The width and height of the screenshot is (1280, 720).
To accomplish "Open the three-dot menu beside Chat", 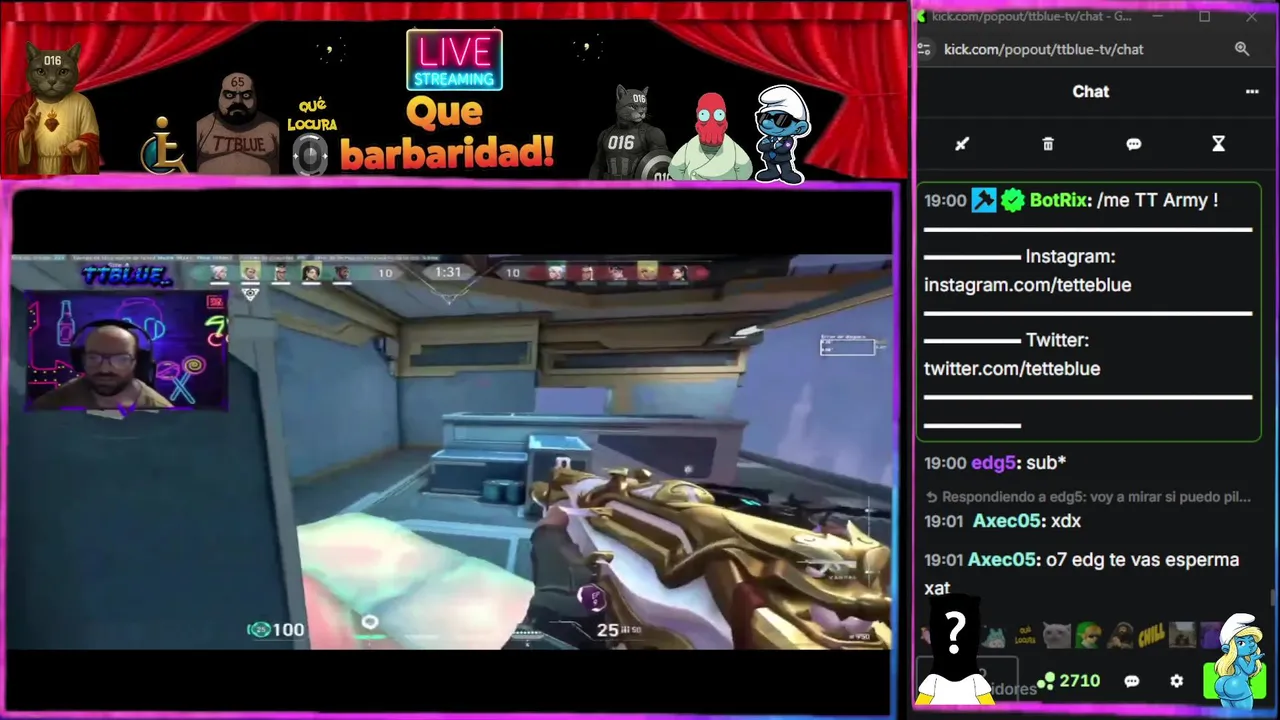I will tap(1252, 91).
